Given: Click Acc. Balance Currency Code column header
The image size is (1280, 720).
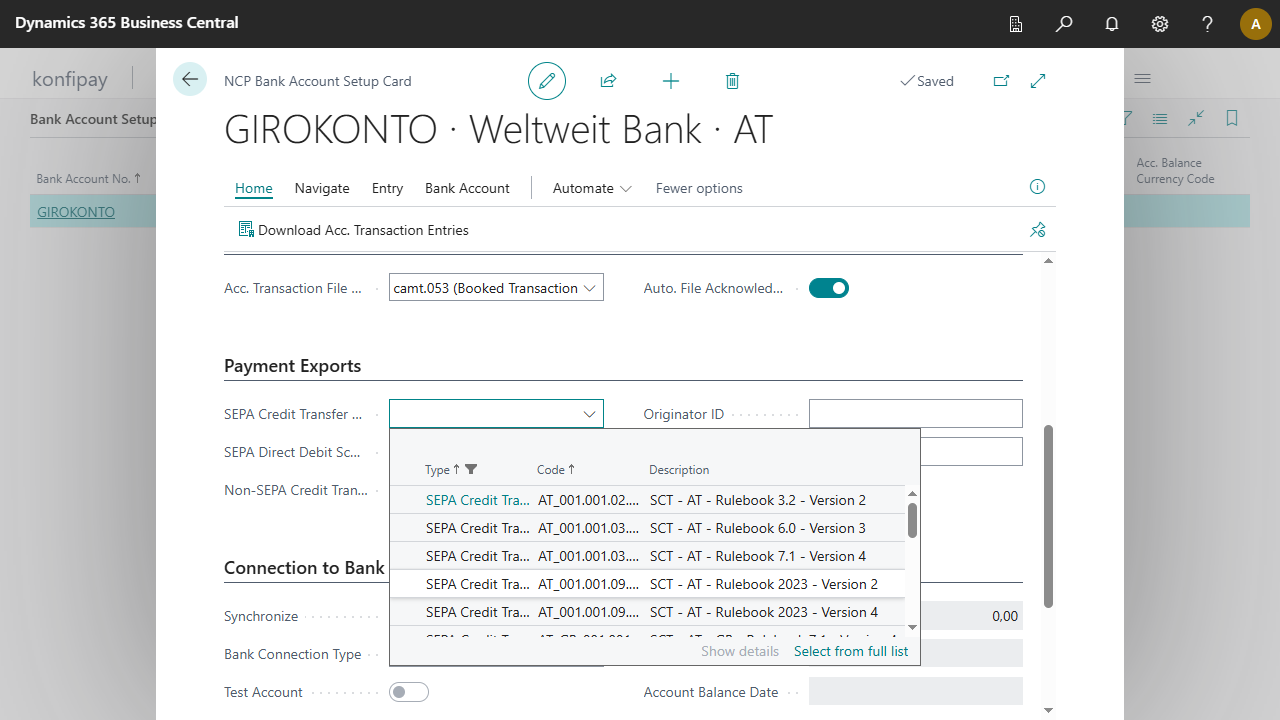Looking at the screenshot, I should (x=1175, y=171).
